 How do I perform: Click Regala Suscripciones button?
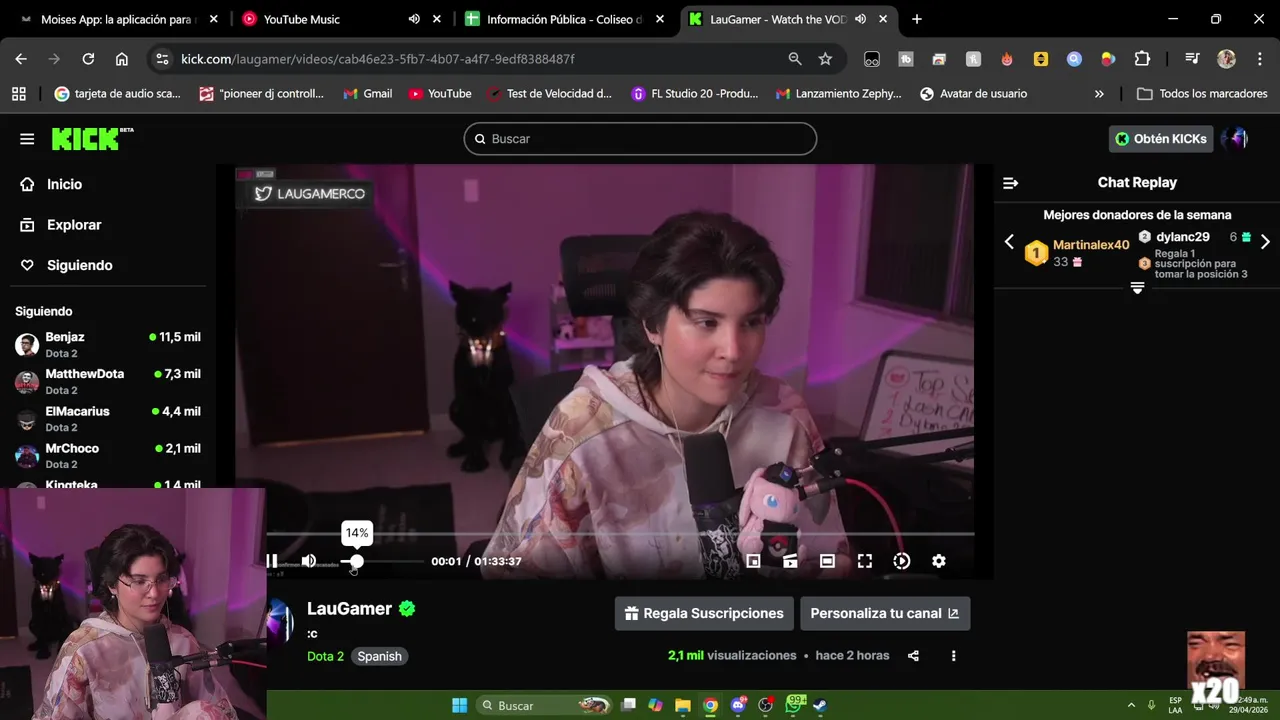click(x=704, y=613)
